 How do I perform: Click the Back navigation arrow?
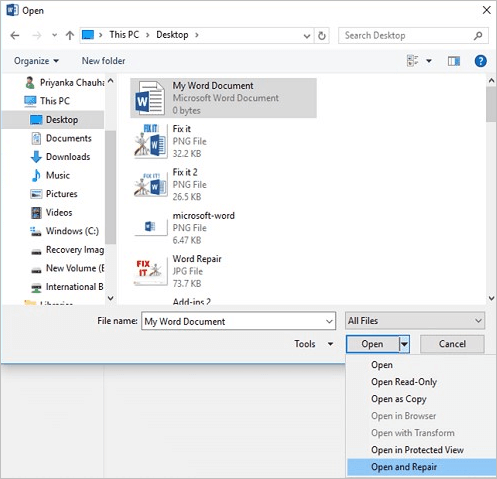pos(15,35)
